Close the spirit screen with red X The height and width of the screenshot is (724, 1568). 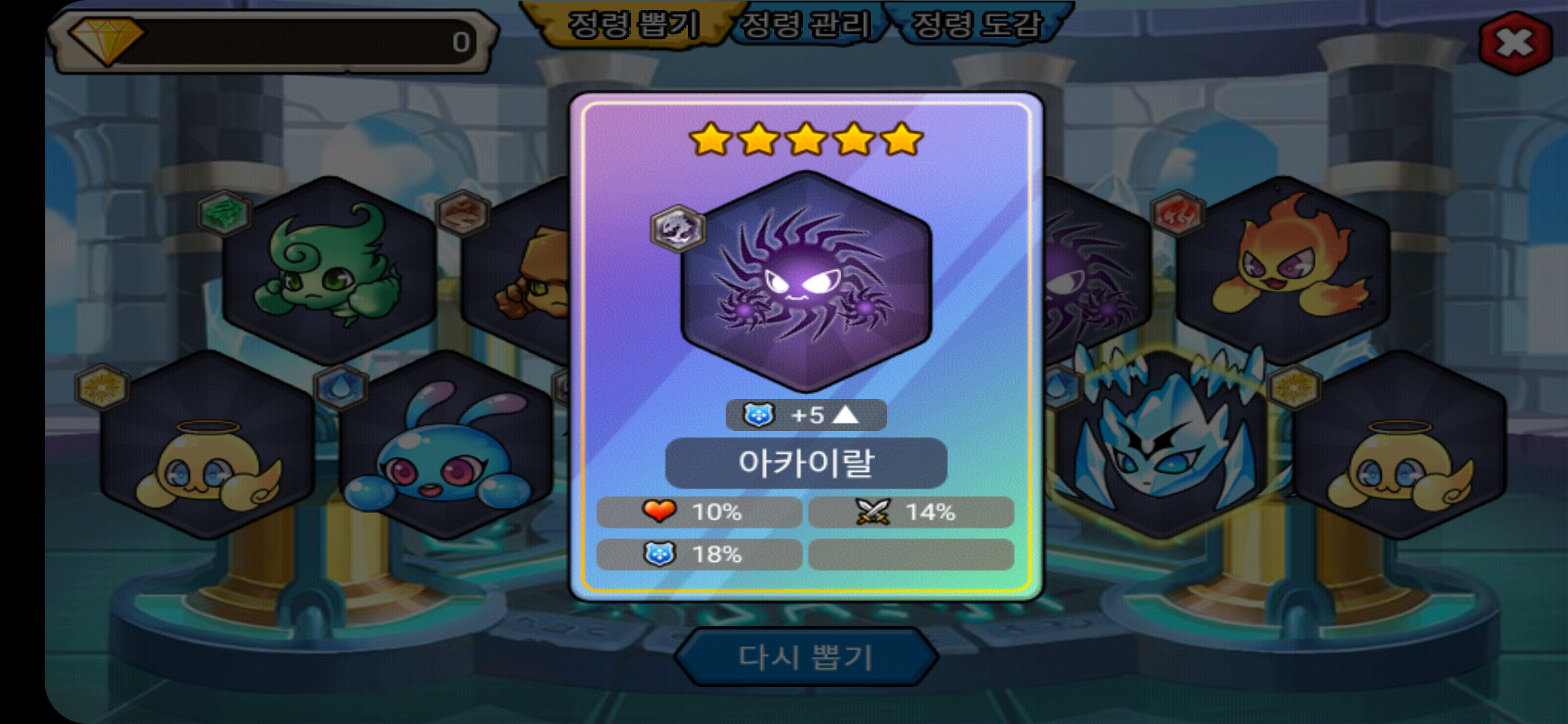(1515, 43)
